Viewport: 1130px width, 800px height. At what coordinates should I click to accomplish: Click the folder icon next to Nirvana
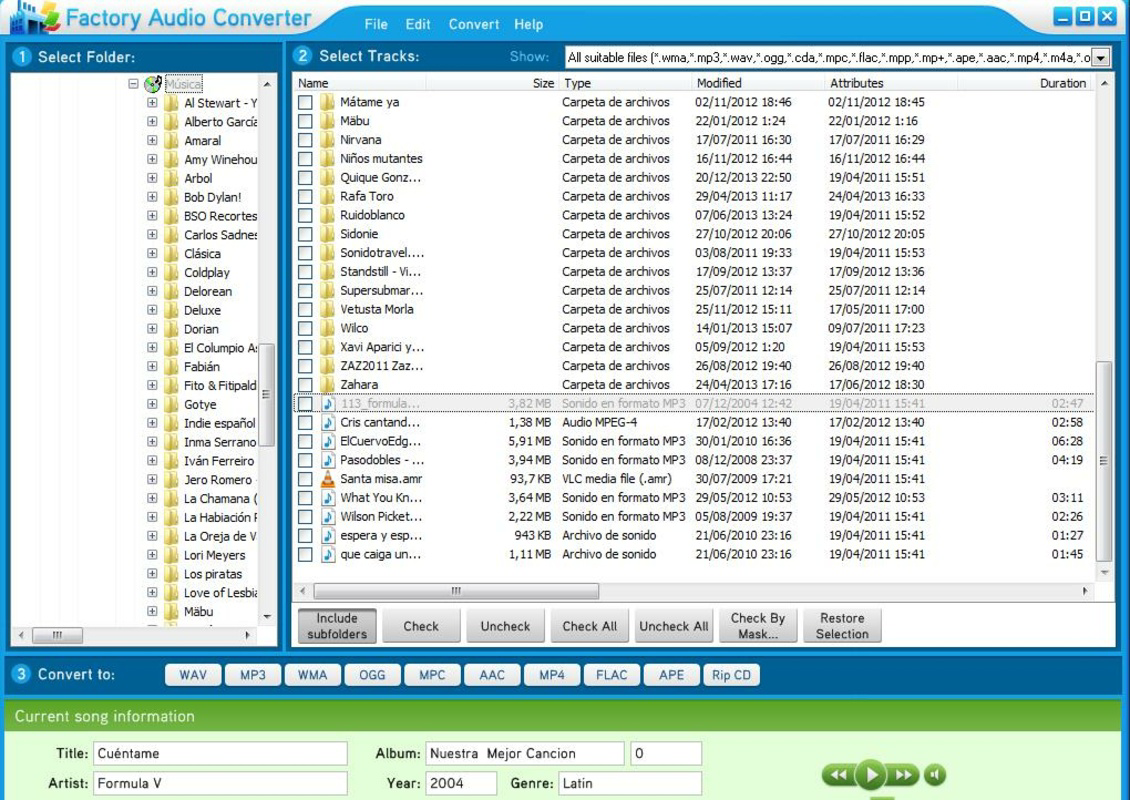[328, 140]
